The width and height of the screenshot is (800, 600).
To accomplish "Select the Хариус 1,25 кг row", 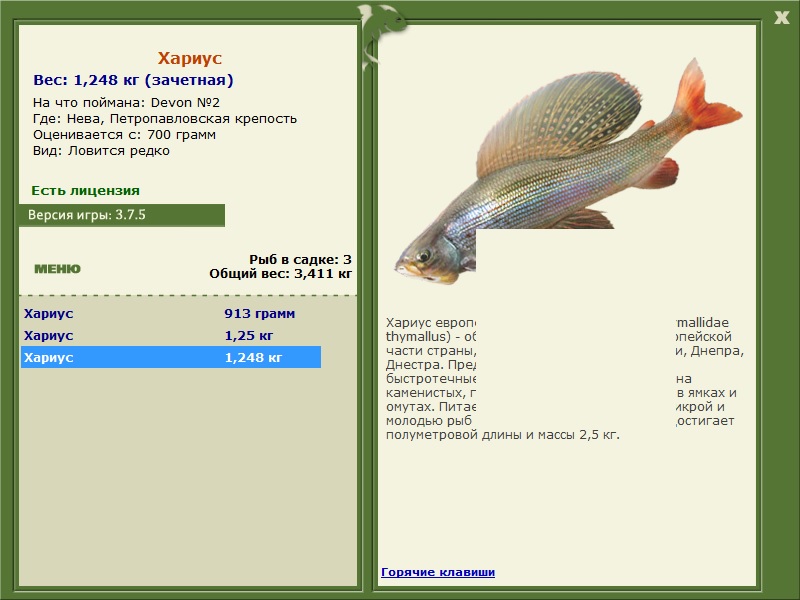I will click(x=171, y=335).
